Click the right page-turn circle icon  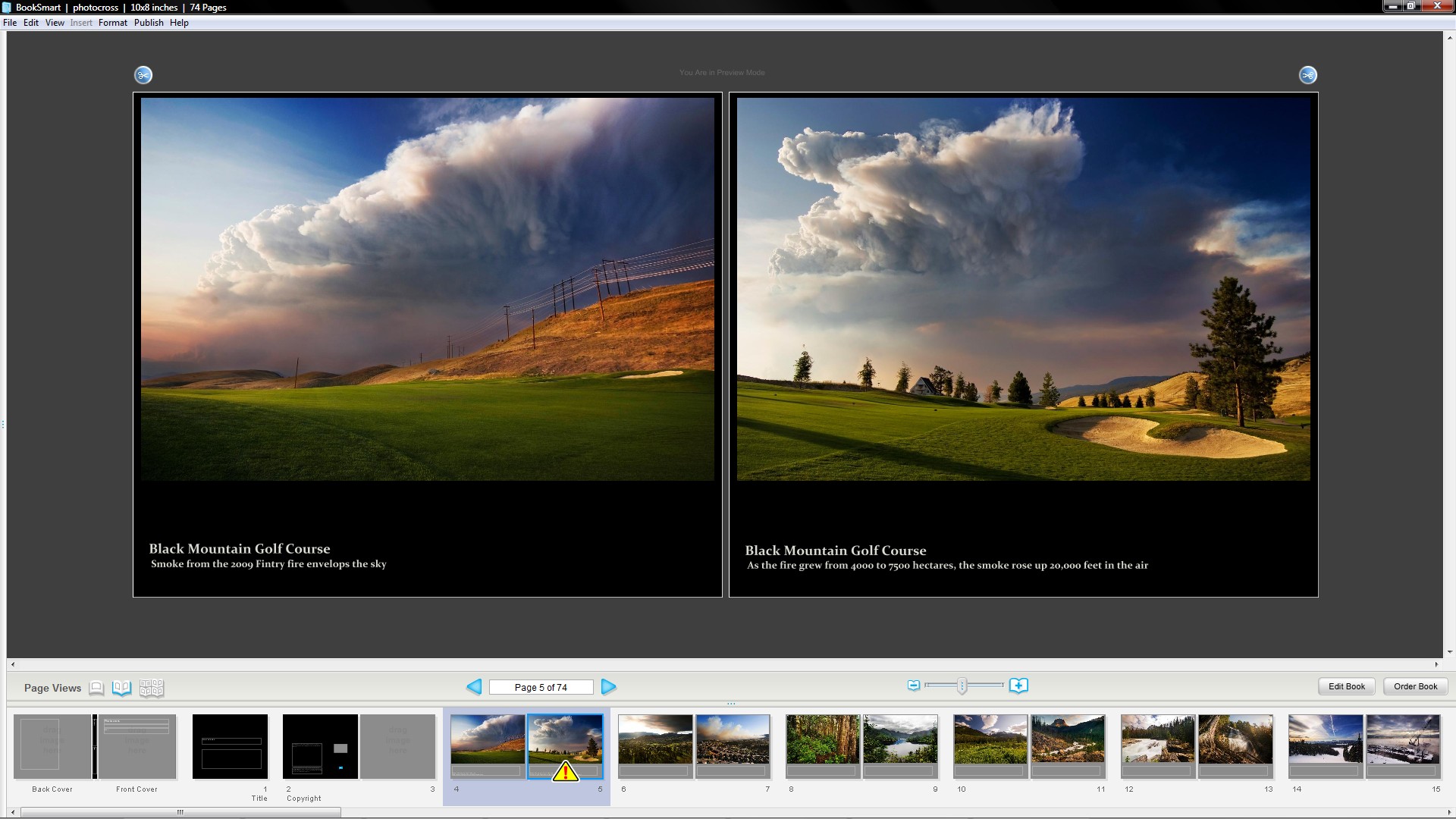[x=1308, y=75]
